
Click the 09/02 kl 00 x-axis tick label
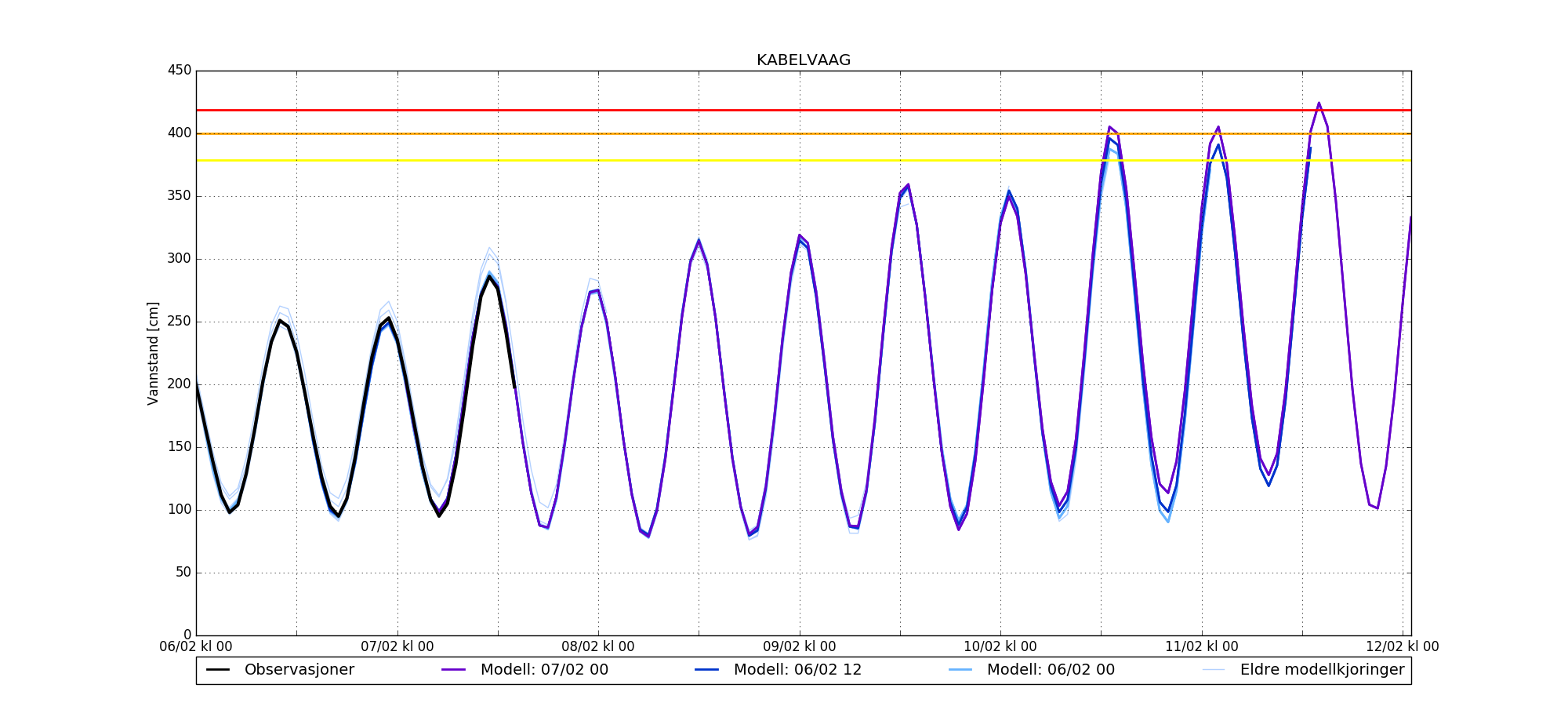pyautogui.click(x=800, y=647)
